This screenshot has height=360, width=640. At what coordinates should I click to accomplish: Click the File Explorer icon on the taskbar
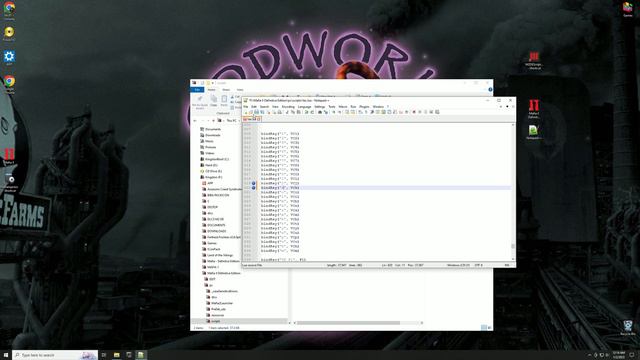click(x=117, y=355)
